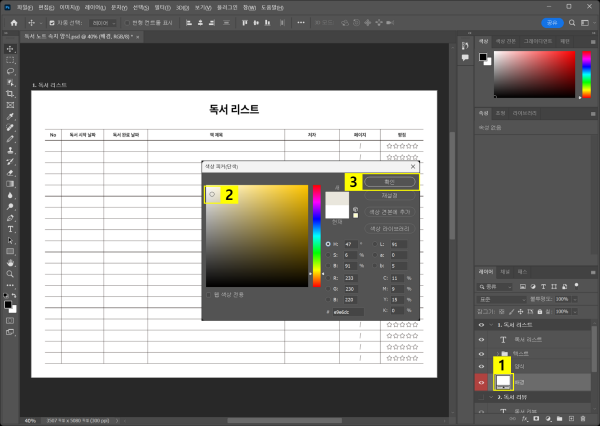Select the Eyedropper tool
Viewport: 600px width, 426px height.
pos(10,116)
